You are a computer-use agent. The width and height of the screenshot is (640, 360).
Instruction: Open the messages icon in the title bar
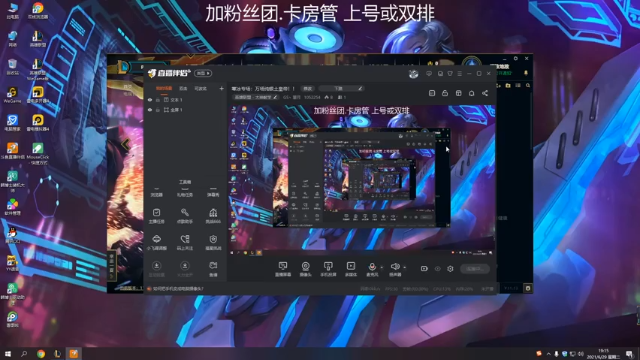point(429,73)
